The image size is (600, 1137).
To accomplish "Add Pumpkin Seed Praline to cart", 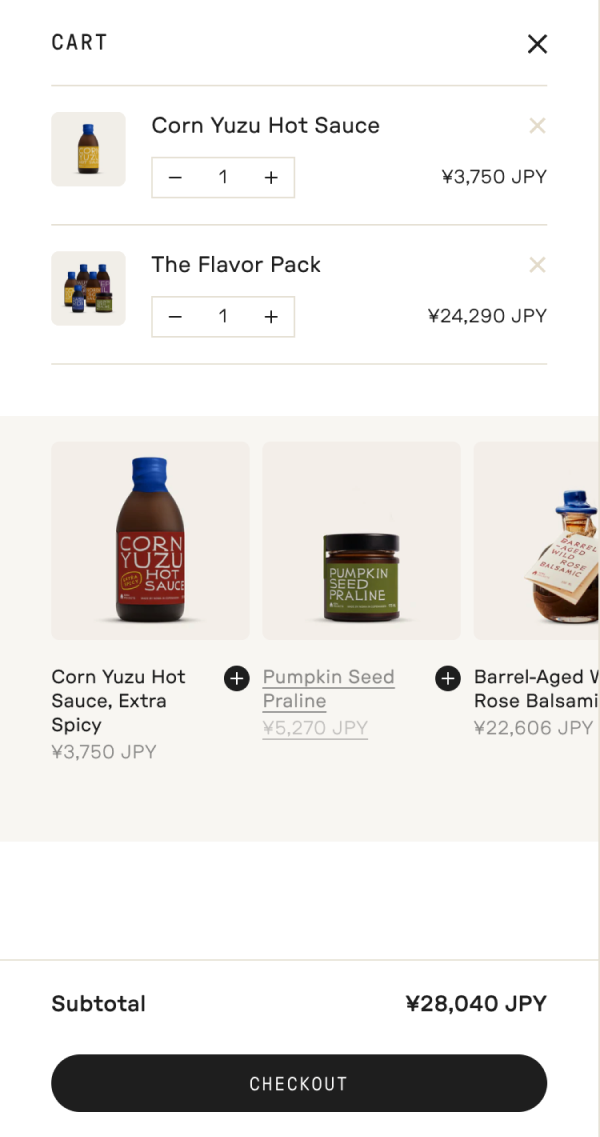I will (x=447, y=679).
